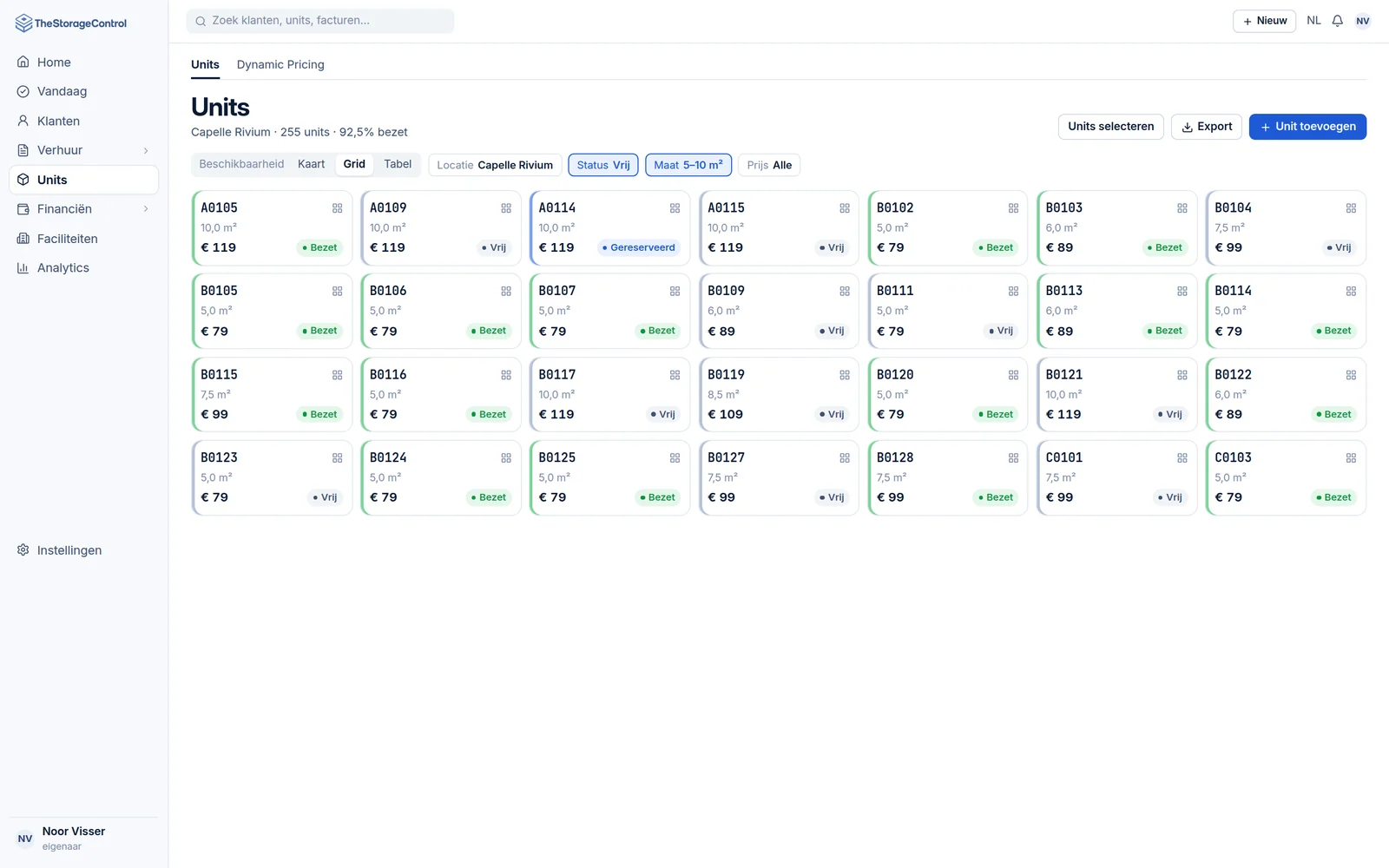Click TheStorageControl logo
The height and width of the screenshot is (868, 1389).
click(71, 23)
